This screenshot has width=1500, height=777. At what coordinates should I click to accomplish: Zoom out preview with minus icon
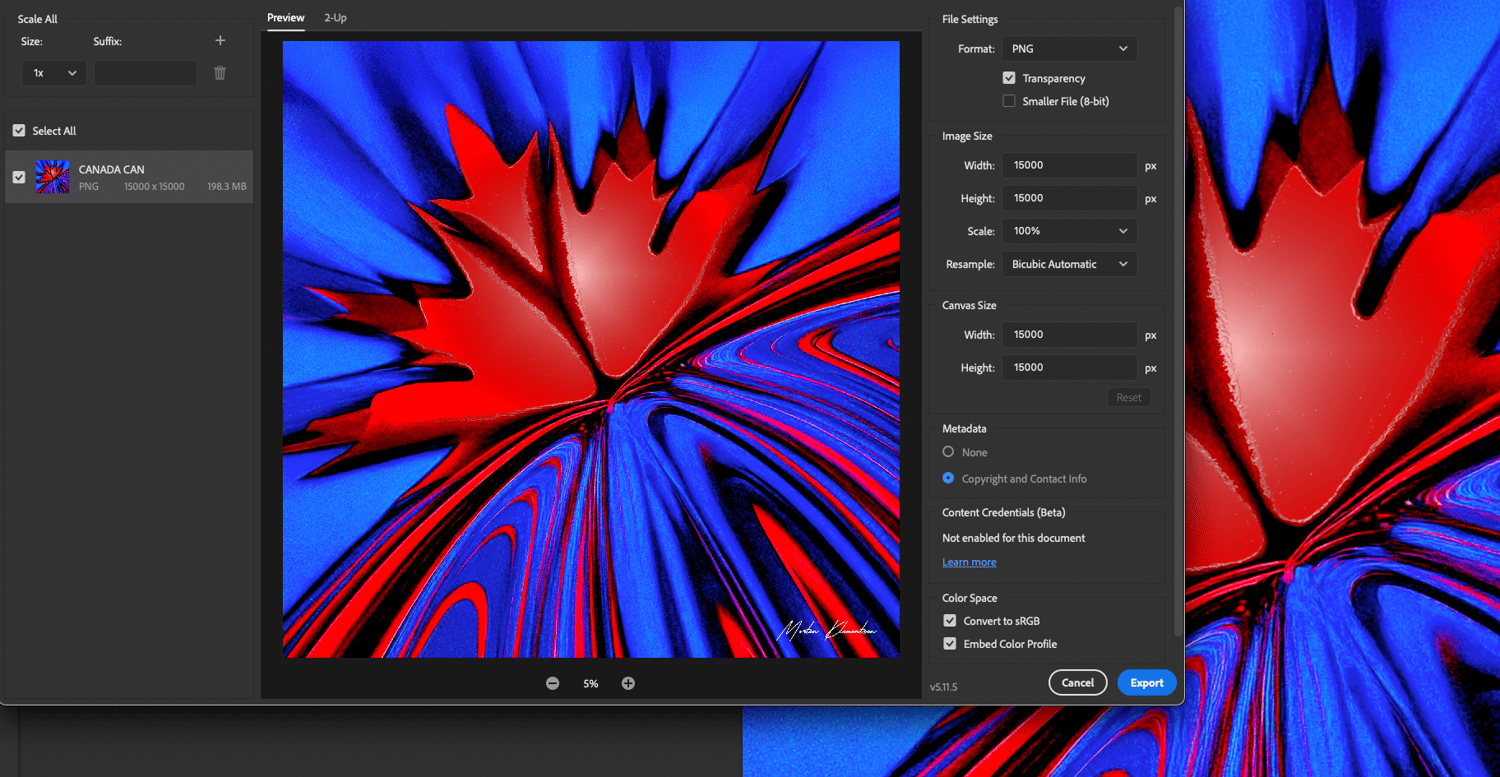553,683
